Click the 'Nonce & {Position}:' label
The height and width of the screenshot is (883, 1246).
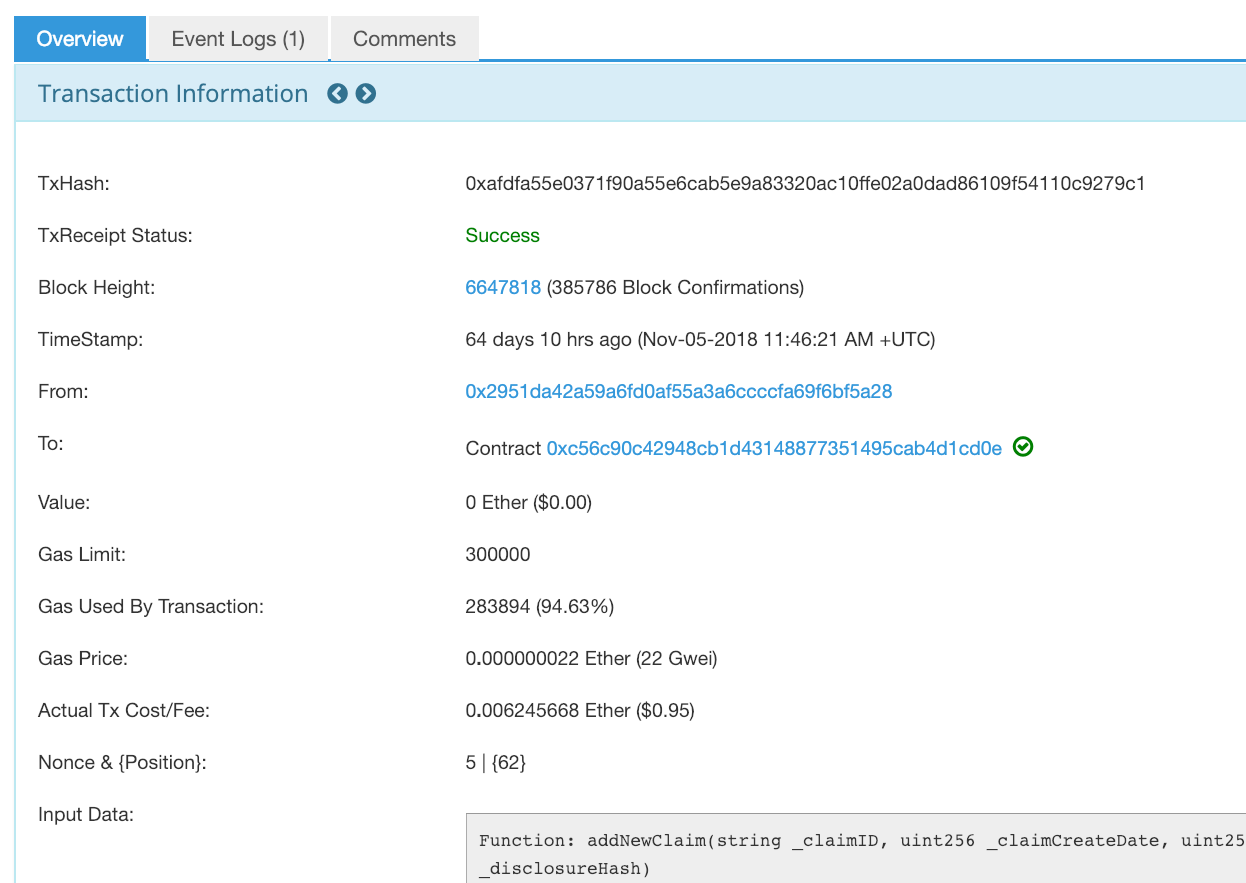click(x=122, y=762)
